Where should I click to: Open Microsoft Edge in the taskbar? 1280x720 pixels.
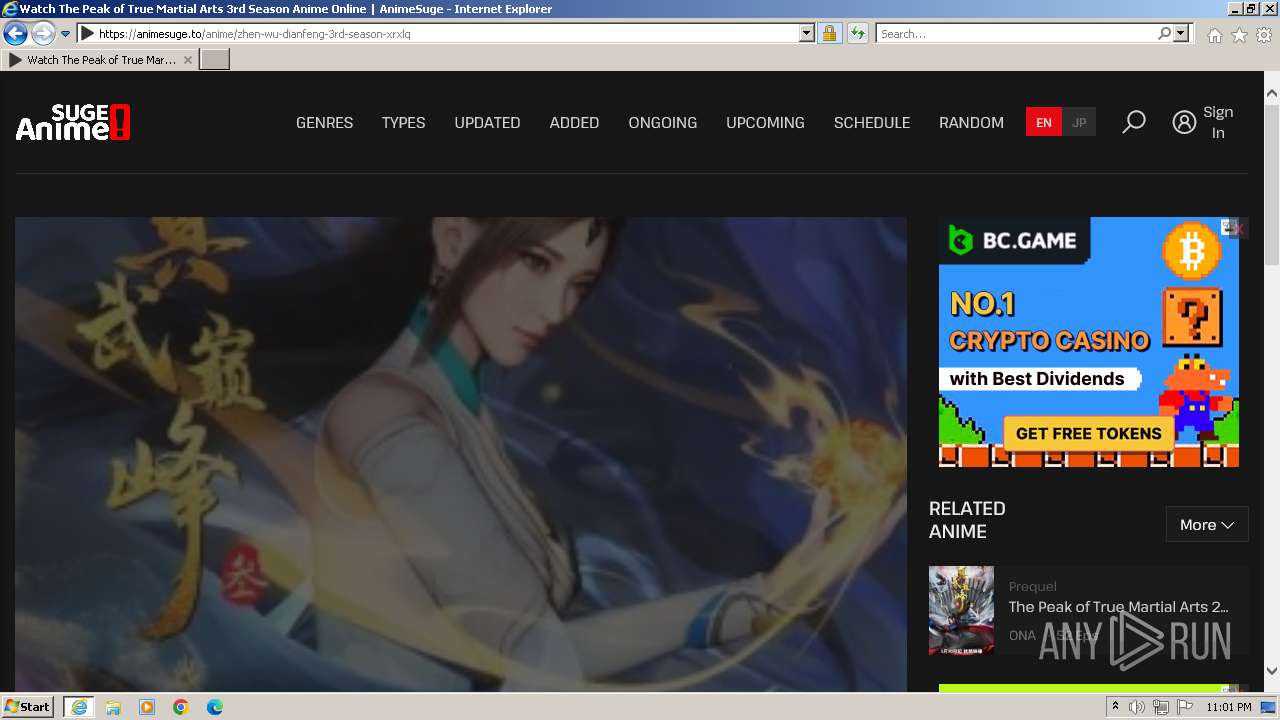click(x=215, y=707)
